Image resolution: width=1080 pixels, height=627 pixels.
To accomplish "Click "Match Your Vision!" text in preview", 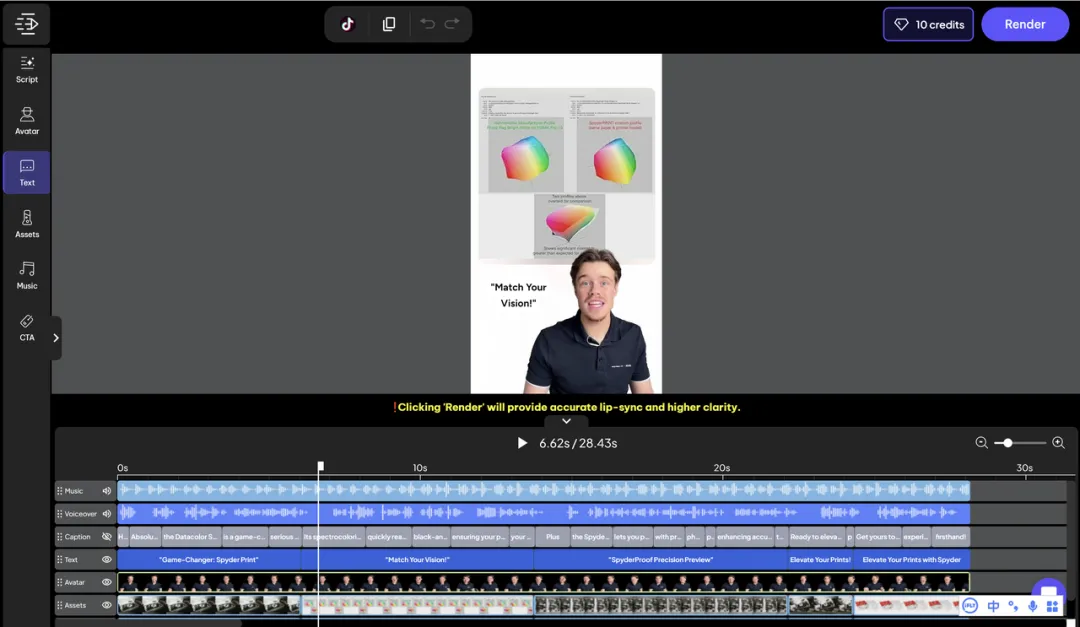I will click(518, 295).
